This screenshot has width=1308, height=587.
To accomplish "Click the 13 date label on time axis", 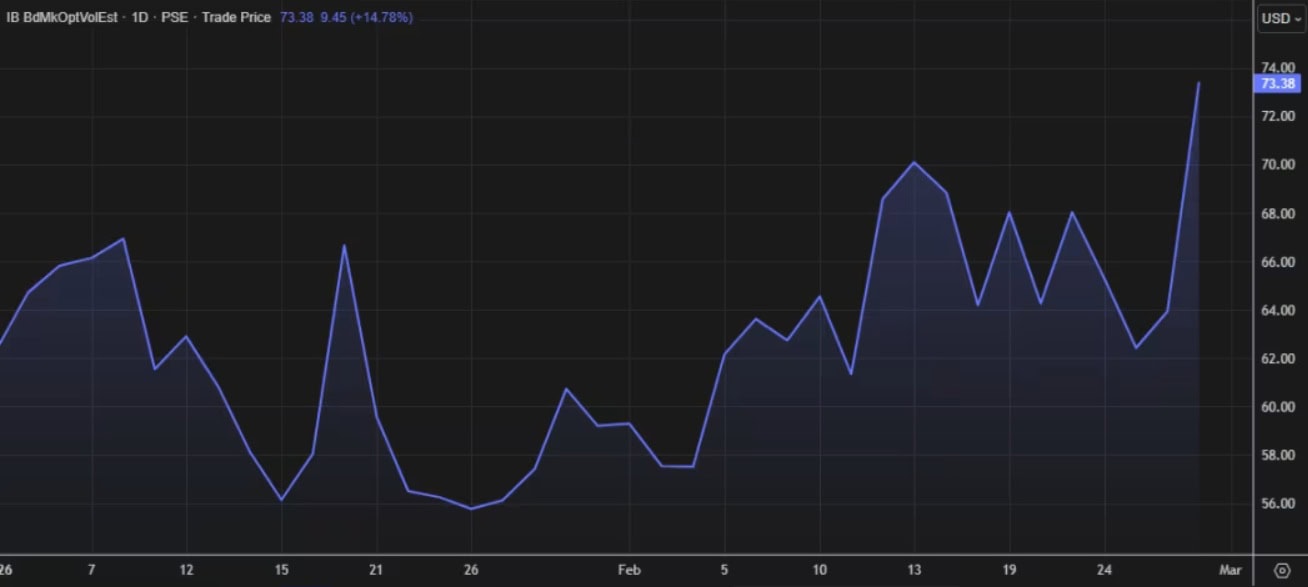I will [913, 570].
